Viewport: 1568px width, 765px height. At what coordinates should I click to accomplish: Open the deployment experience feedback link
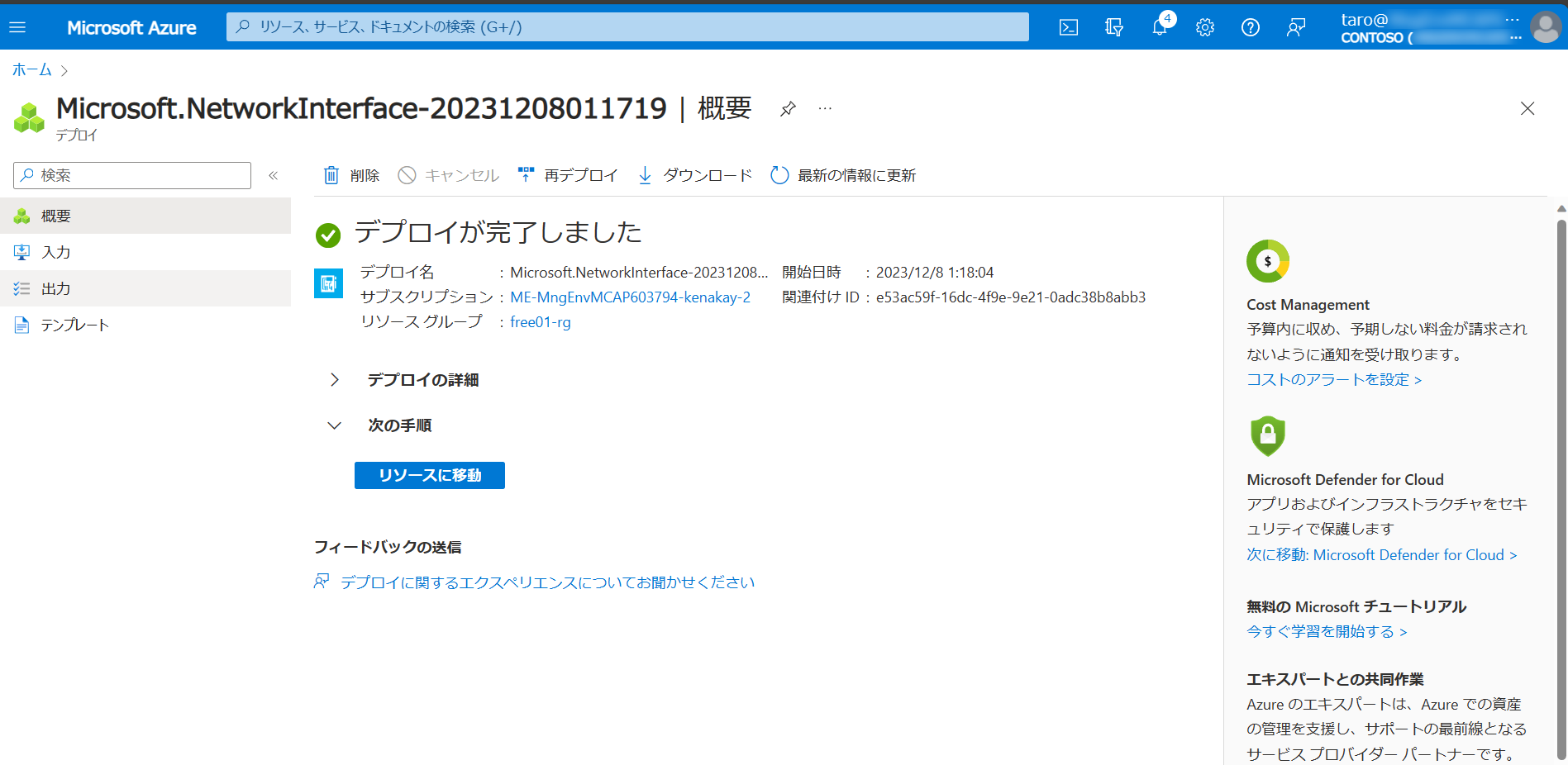coord(548,582)
